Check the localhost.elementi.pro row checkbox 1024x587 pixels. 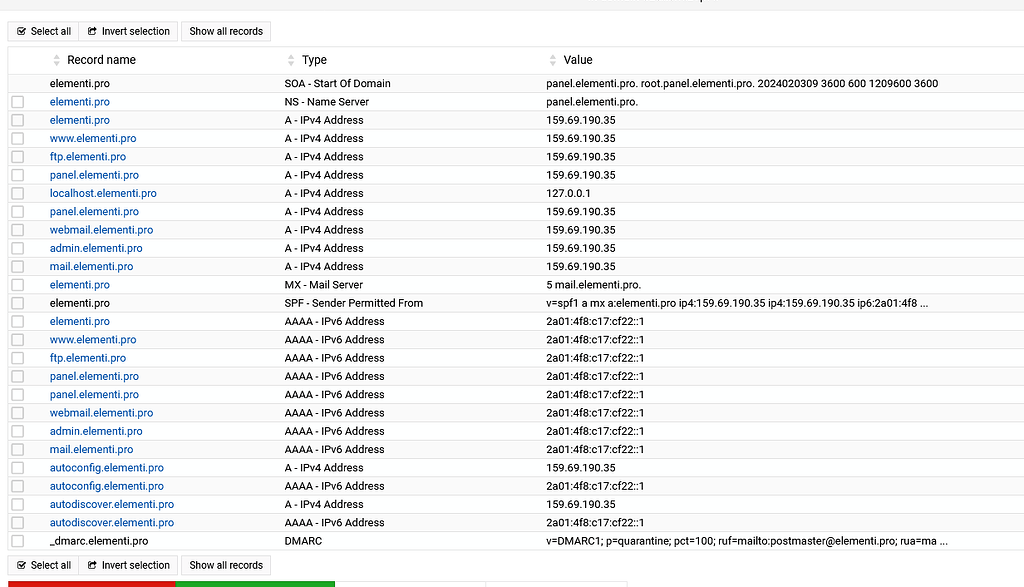click(x=17, y=193)
